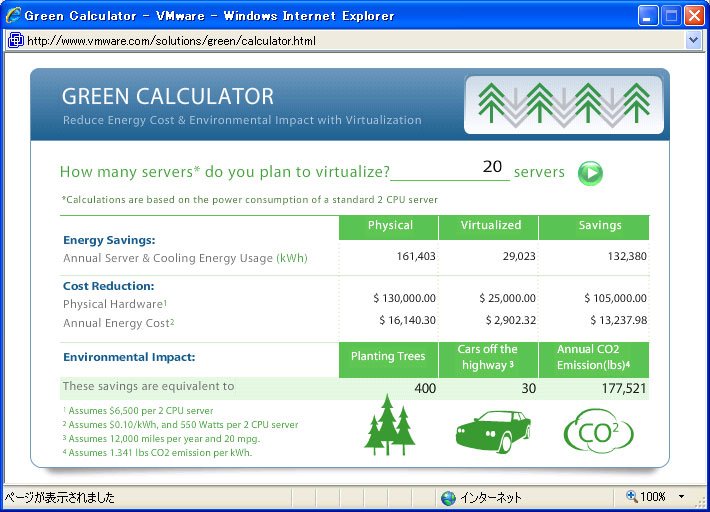The image size is (710, 512).
Task: Click the Internet zone globe icon
Action: pos(448,498)
